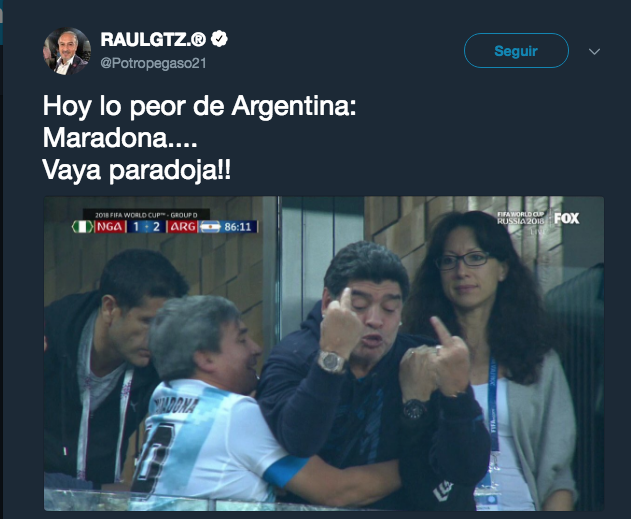The height and width of the screenshot is (519, 631).
Task: Click the Argentina flag icon on scoreboard
Action: tap(210, 227)
